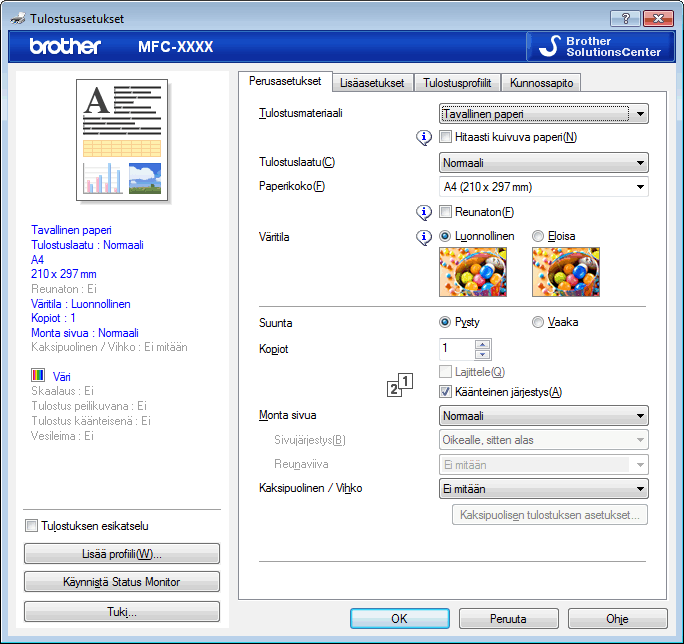Enable Hitaasti kuivuva paperi checkbox
684x644 pixels.
tap(445, 137)
